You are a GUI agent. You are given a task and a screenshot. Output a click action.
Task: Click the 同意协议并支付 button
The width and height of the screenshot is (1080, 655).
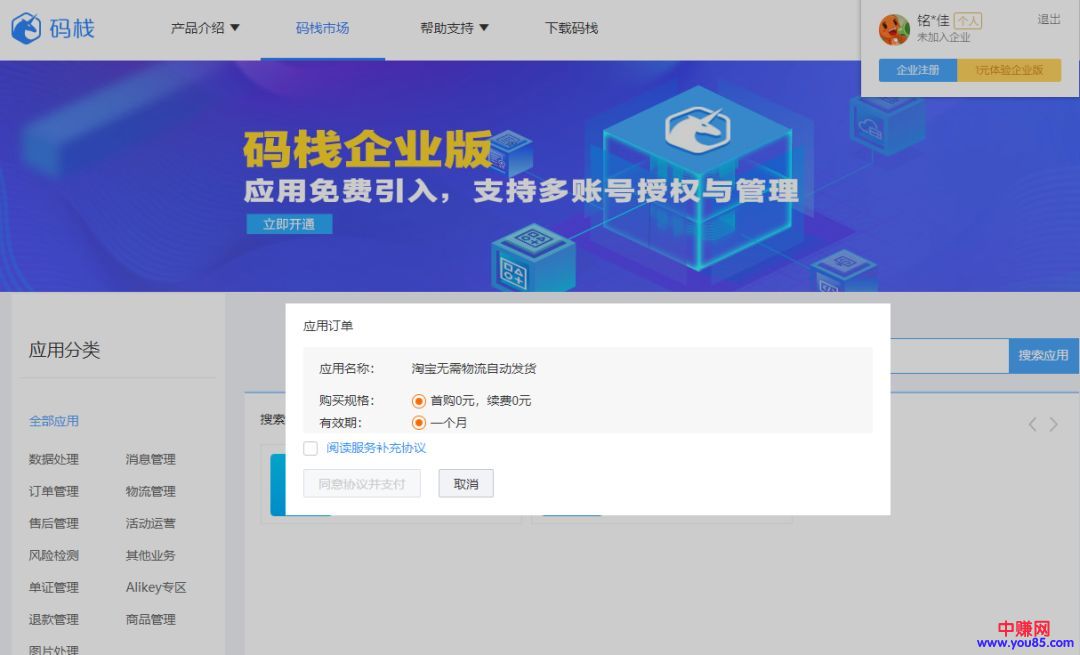pos(362,484)
